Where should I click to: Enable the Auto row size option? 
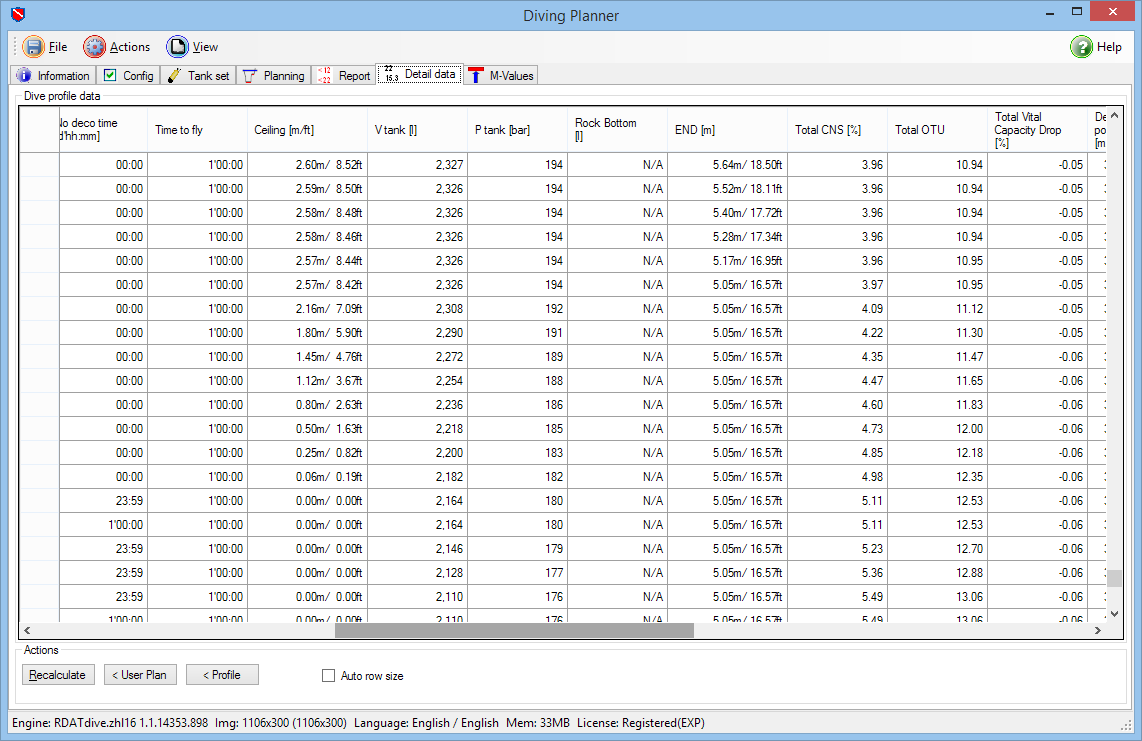[328, 675]
